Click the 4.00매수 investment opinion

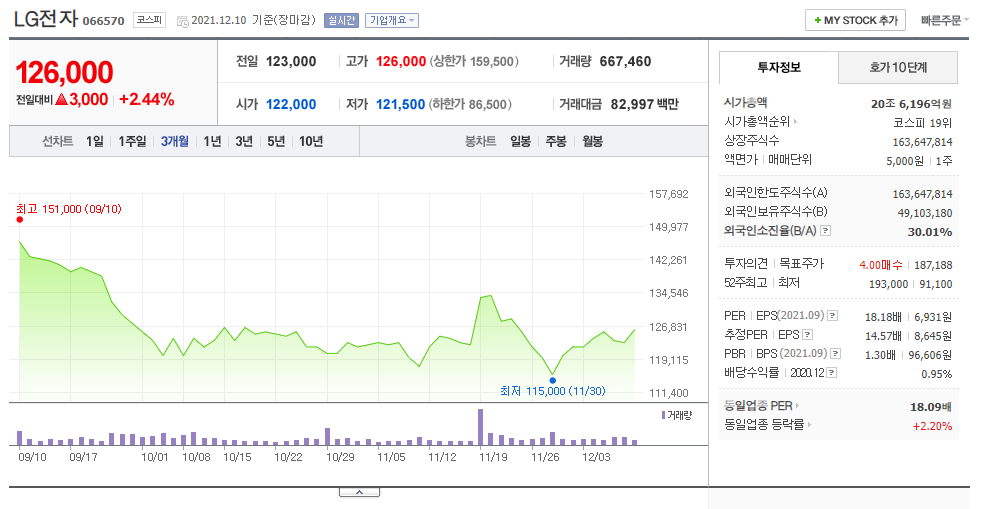pyautogui.click(x=881, y=266)
